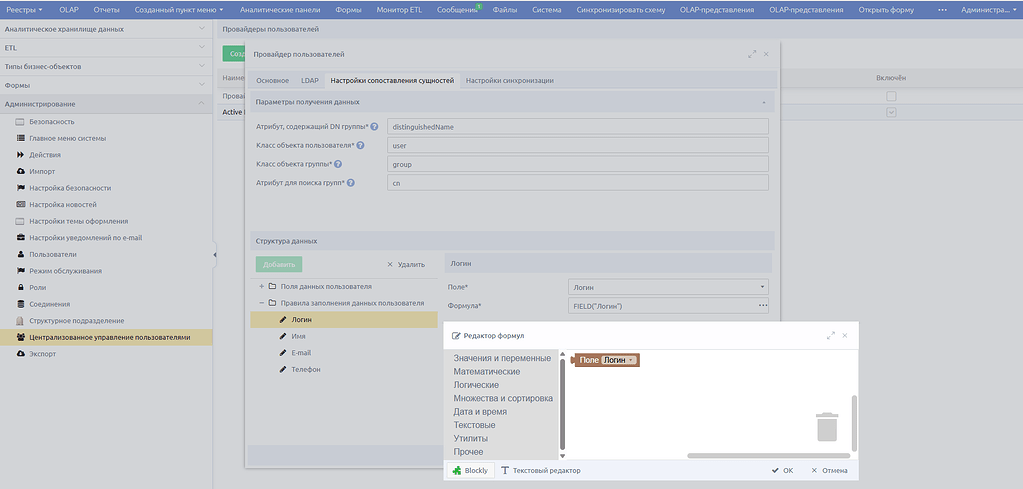This screenshot has height=489, width=1023.
Task: Click help icon for Класс объекта пользователя
Action: pos(360,145)
